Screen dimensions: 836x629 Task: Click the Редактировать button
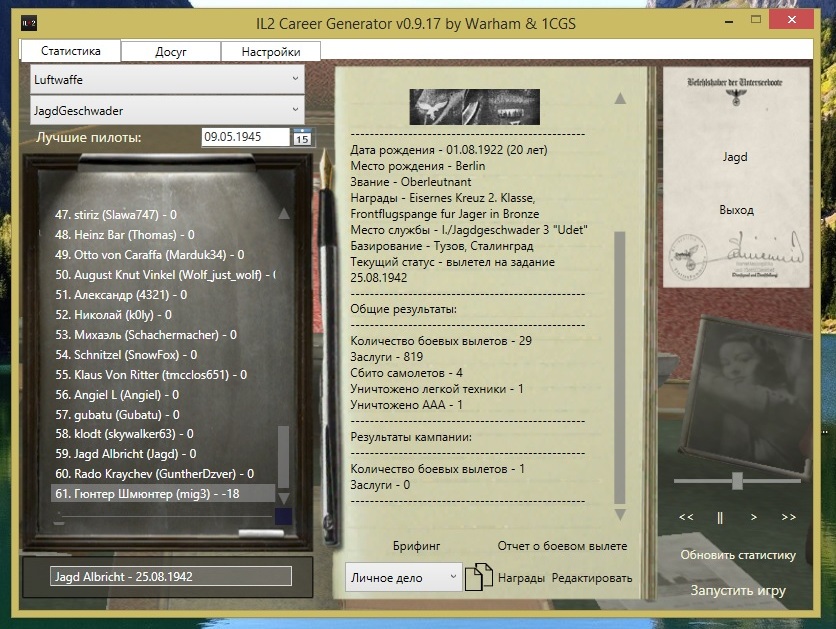pos(592,578)
